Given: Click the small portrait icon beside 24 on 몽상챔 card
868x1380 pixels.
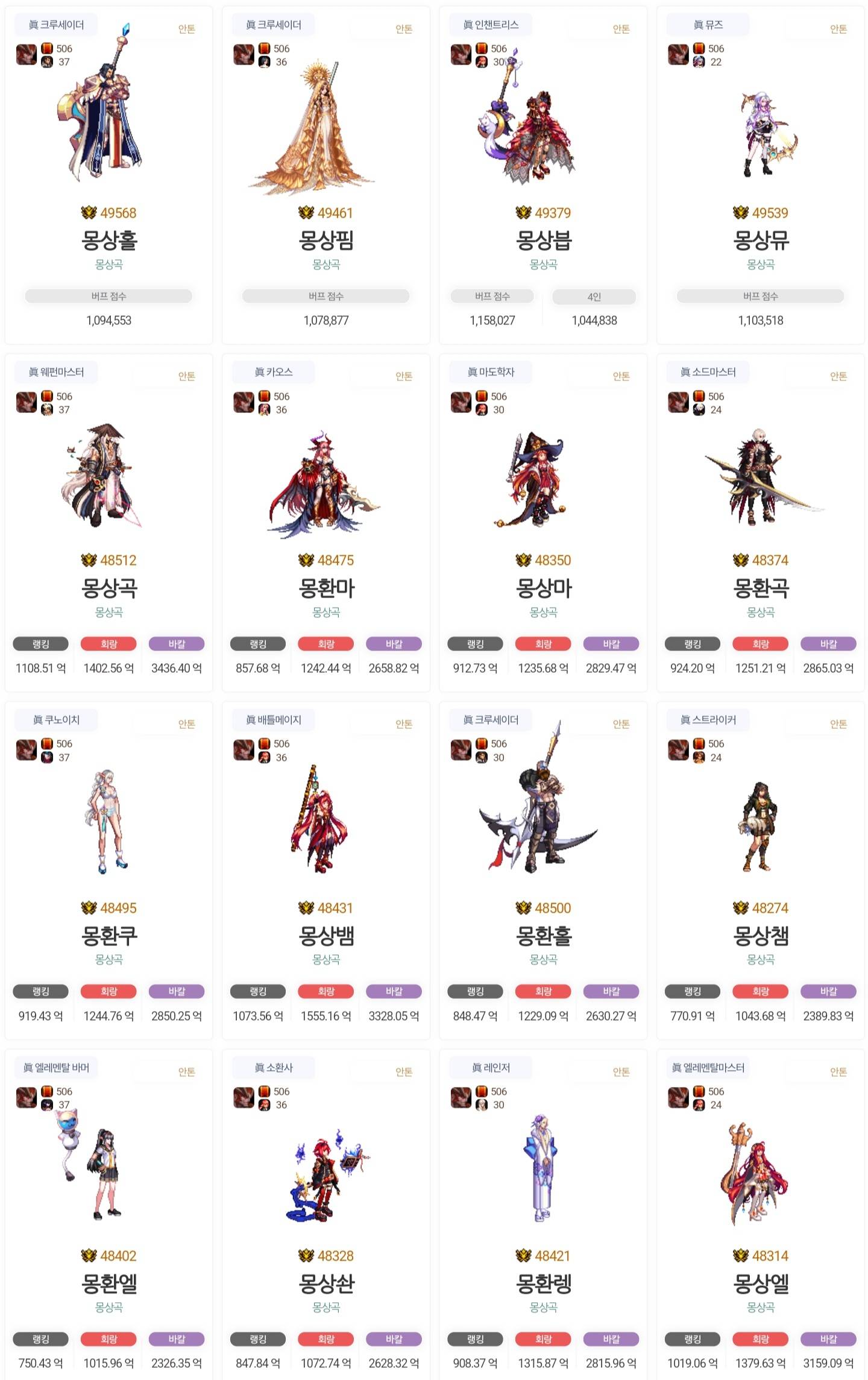Looking at the screenshot, I should click(x=699, y=757).
